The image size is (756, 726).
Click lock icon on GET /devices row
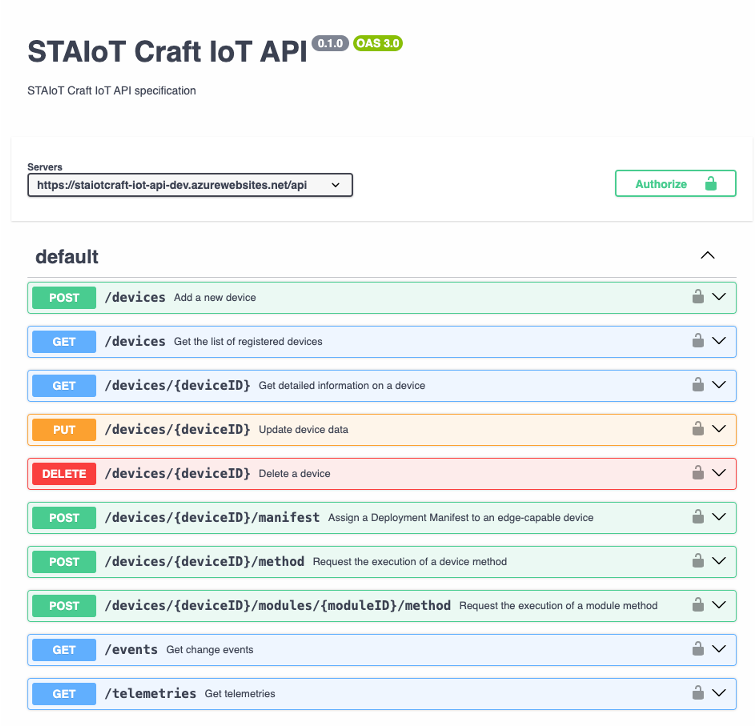click(698, 341)
